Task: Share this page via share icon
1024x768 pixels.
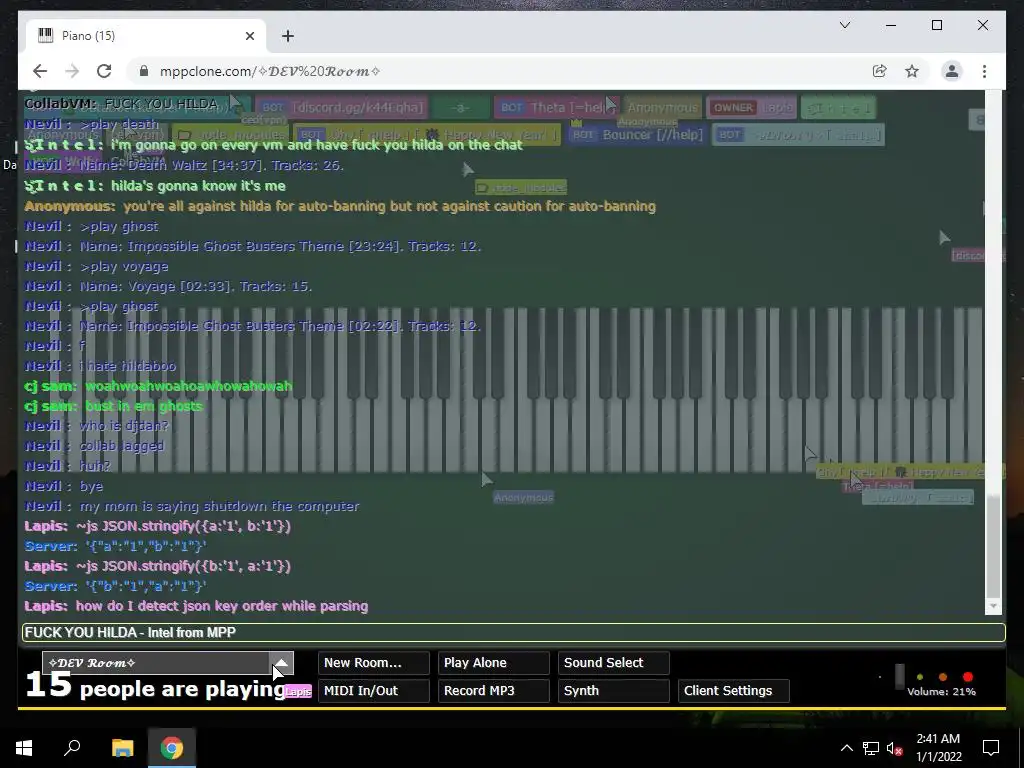Action: click(x=880, y=71)
